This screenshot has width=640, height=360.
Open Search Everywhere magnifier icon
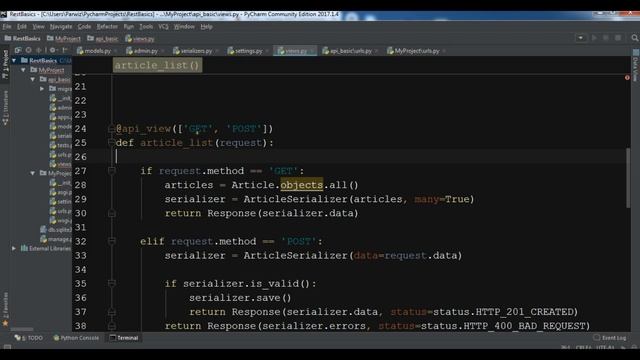pyautogui.click(x=635, y=38)
